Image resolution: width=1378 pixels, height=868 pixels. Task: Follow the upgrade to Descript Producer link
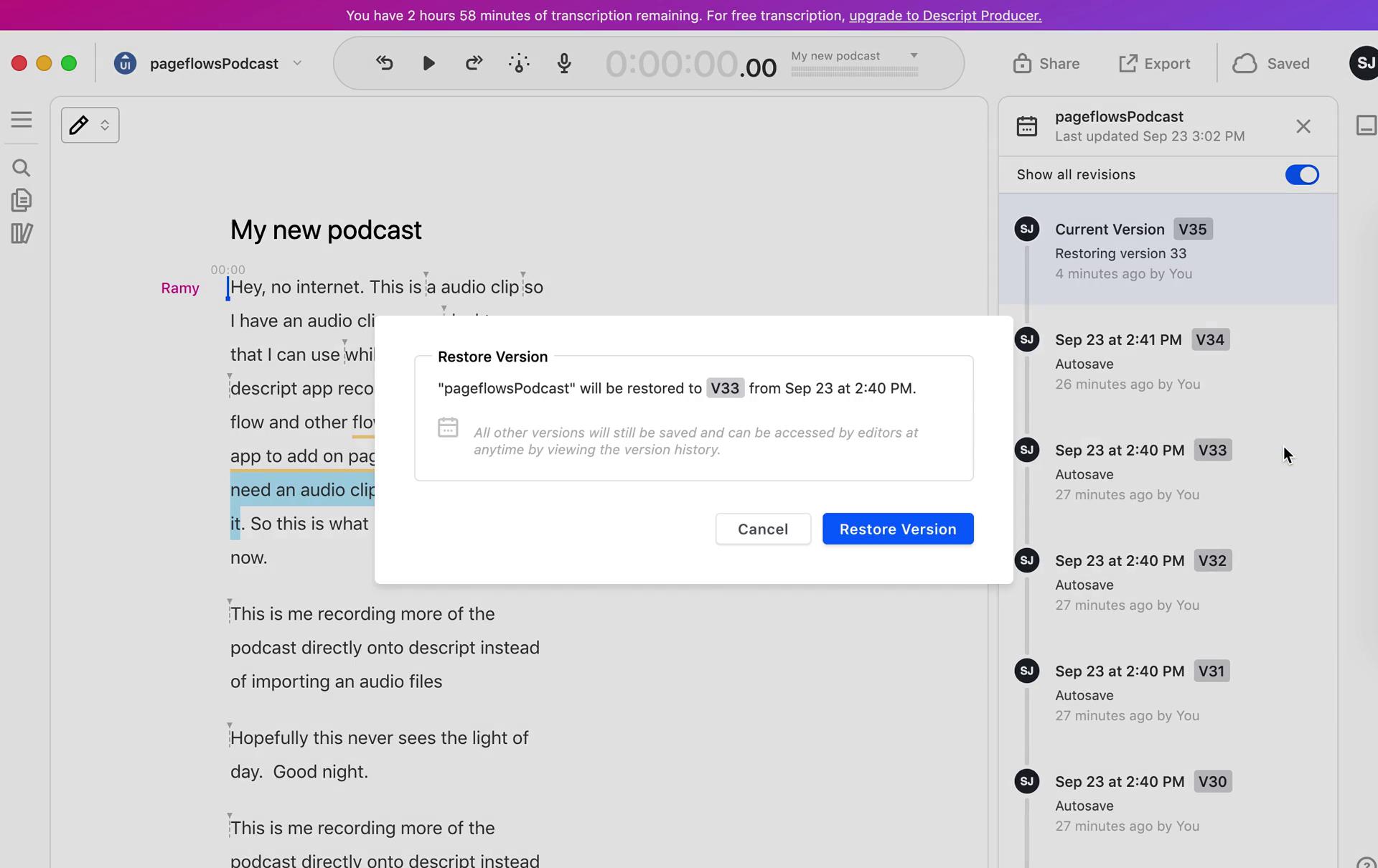click(x=945, y=15)
